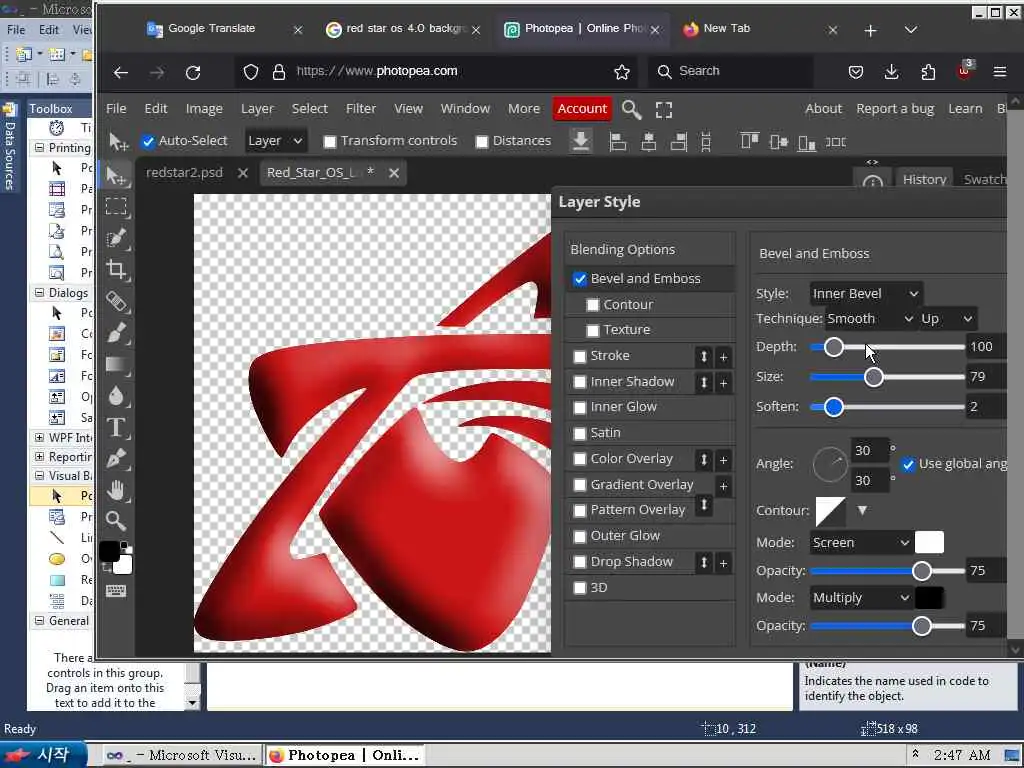Select the Gradient tool

coord(116,364)
